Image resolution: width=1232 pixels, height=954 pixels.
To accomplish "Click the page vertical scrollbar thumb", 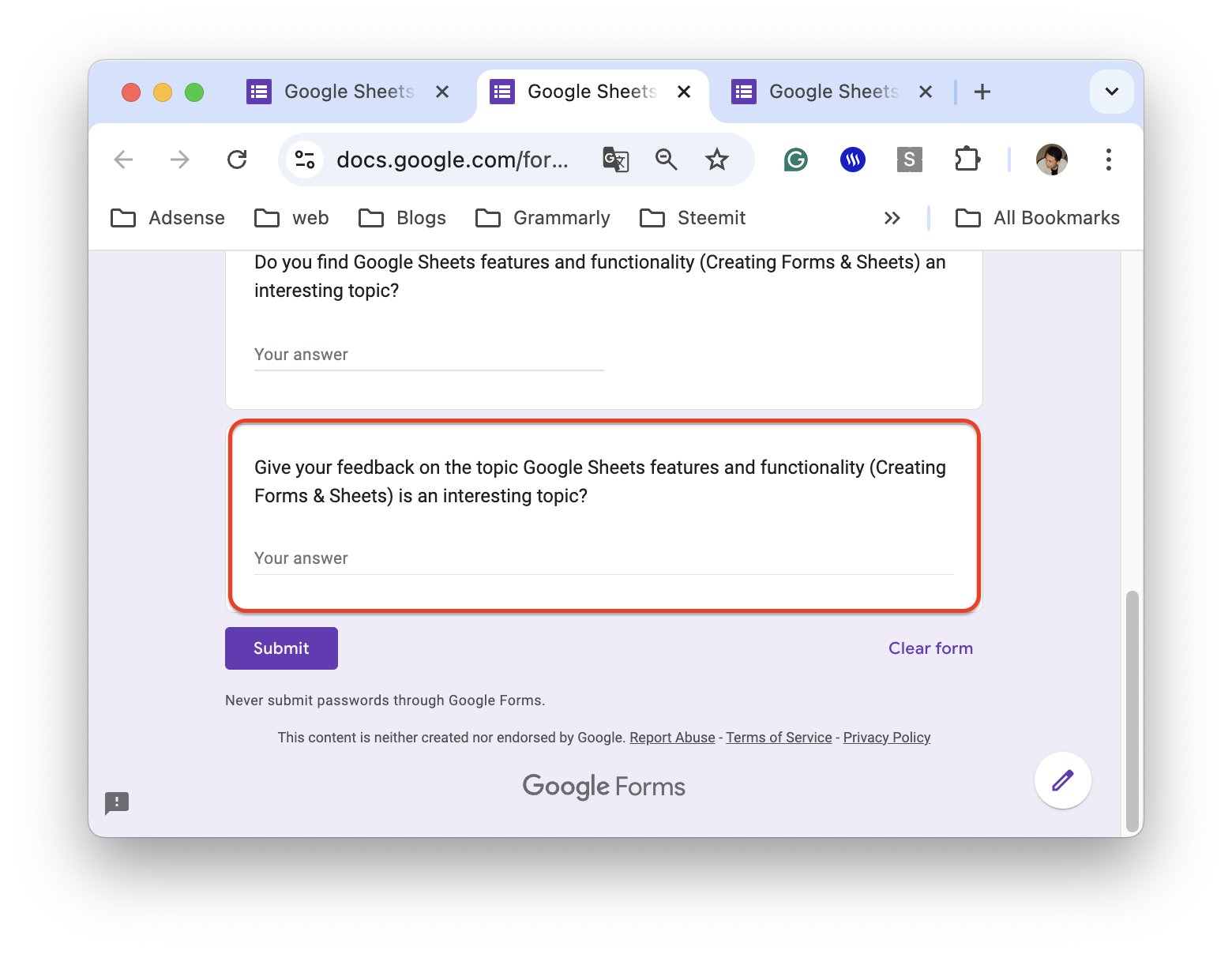I will (1132, 711).
